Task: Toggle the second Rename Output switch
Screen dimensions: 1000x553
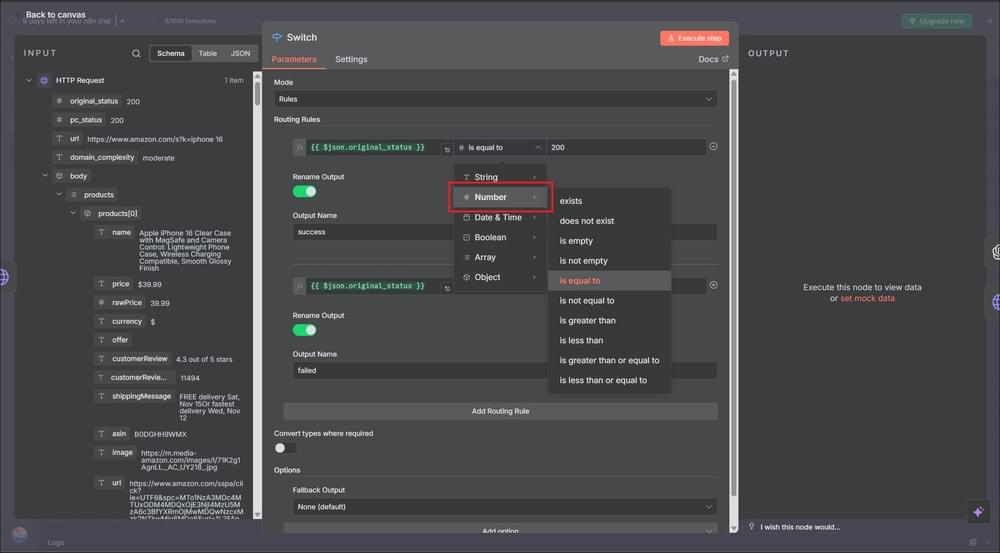Action: [x=304, y=330]
